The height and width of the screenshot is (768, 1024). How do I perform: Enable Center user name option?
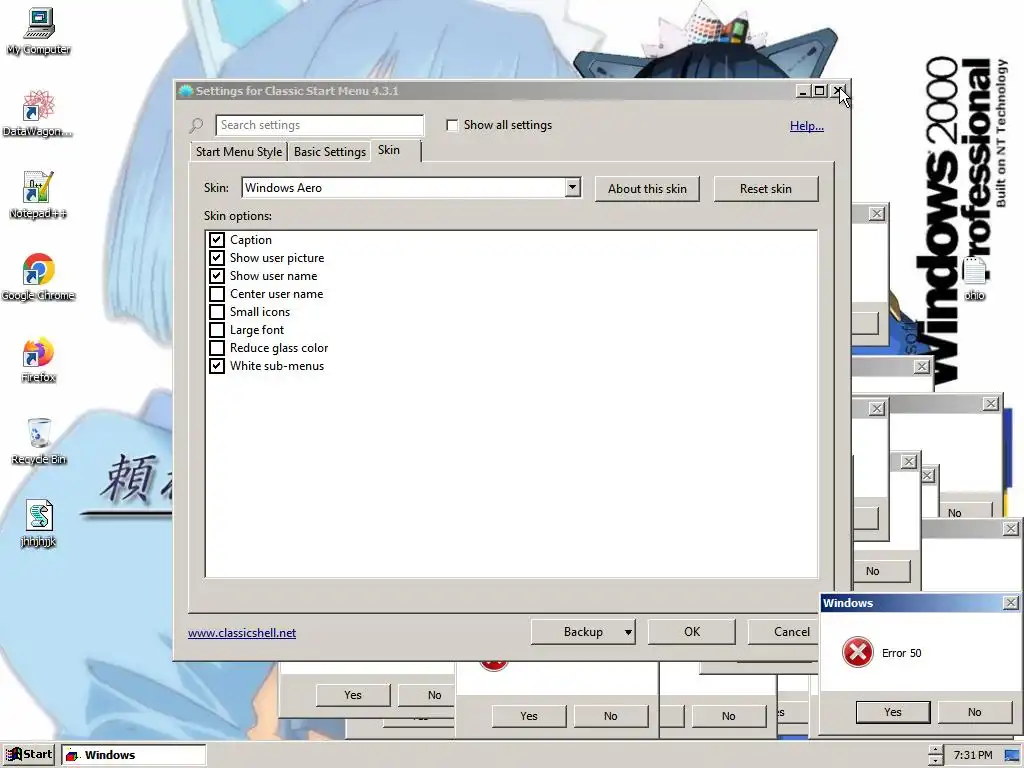pos(217,294)
